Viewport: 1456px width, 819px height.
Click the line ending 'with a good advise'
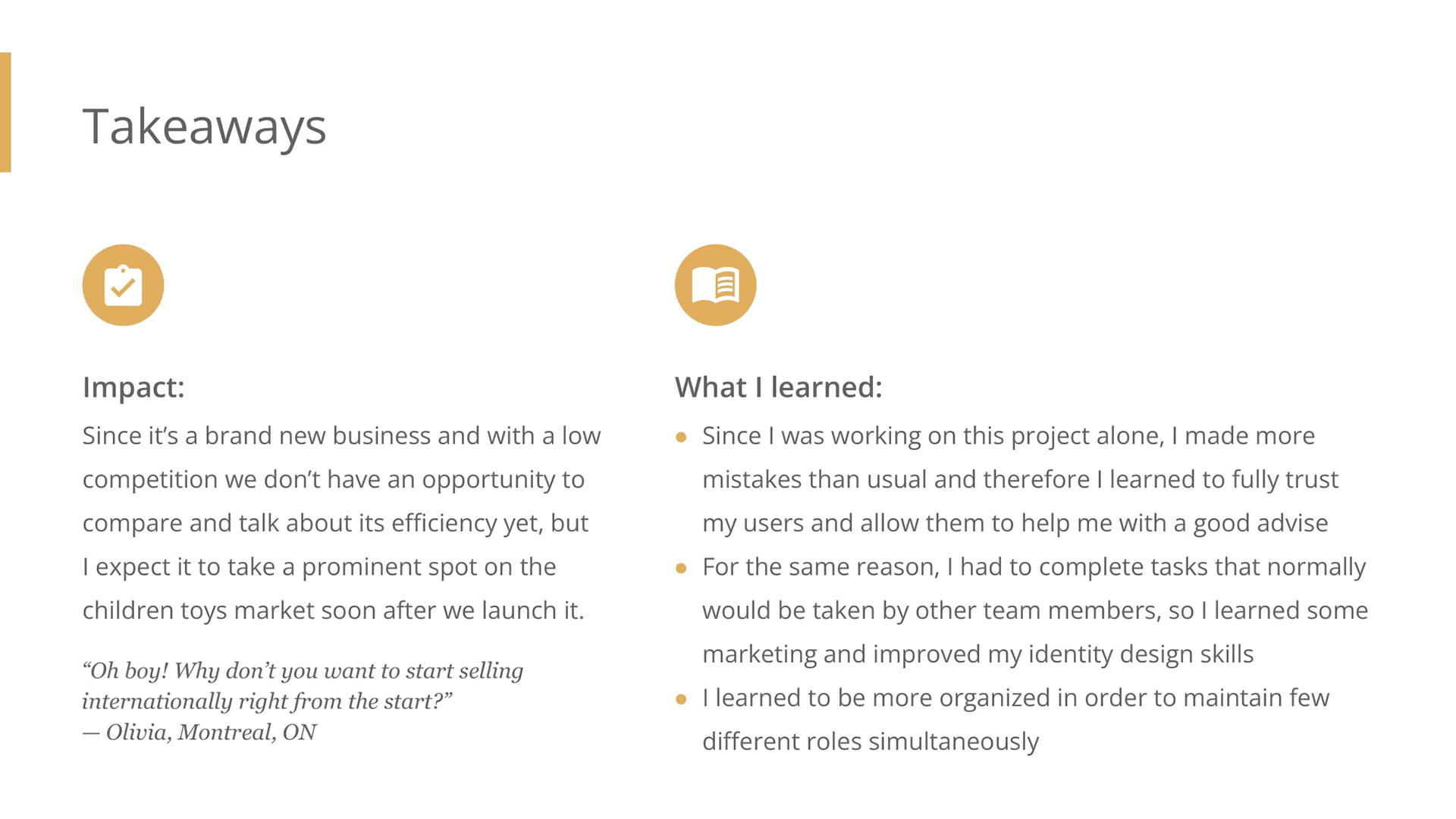tap(1015, 523)
